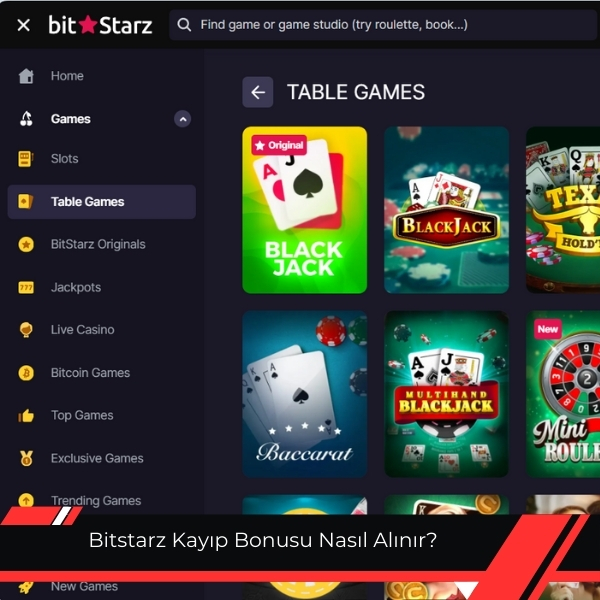
Task: Click the Live Casino icon
Action: click(26, 330)
